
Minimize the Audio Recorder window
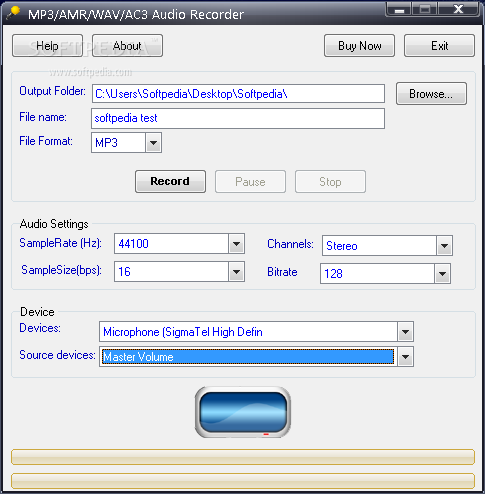coord(399,9)
